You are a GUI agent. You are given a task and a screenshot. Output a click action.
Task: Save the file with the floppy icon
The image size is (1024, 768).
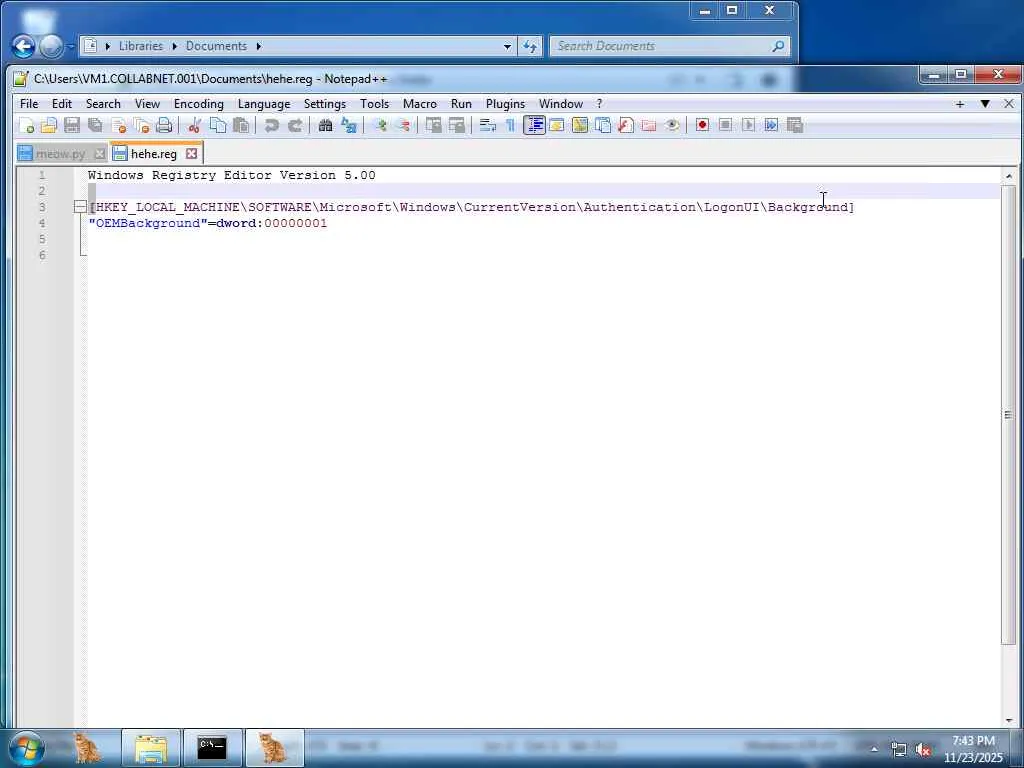pos(72,125)
